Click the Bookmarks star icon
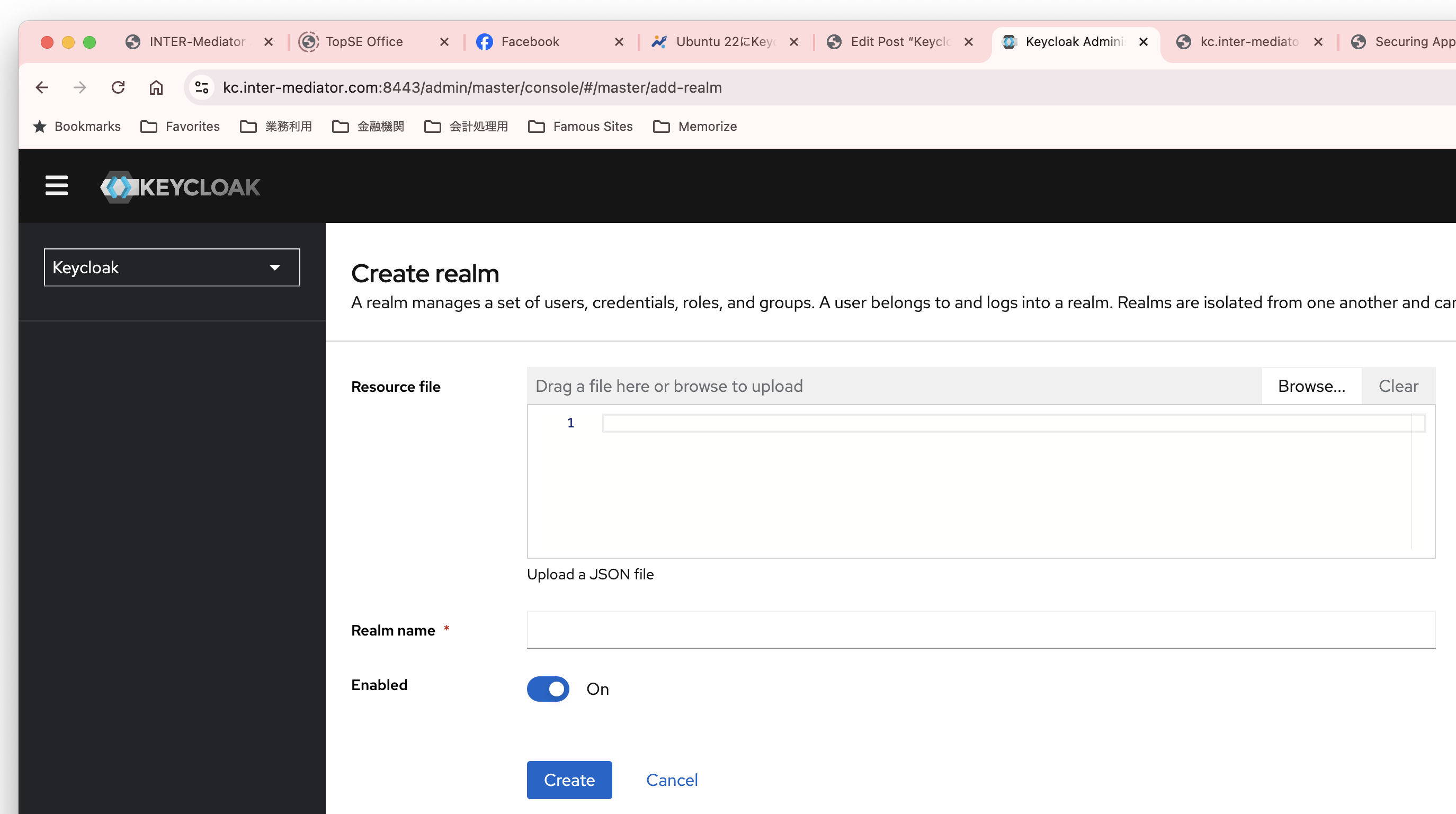The image size is (1456, 814). coord(40,126)
